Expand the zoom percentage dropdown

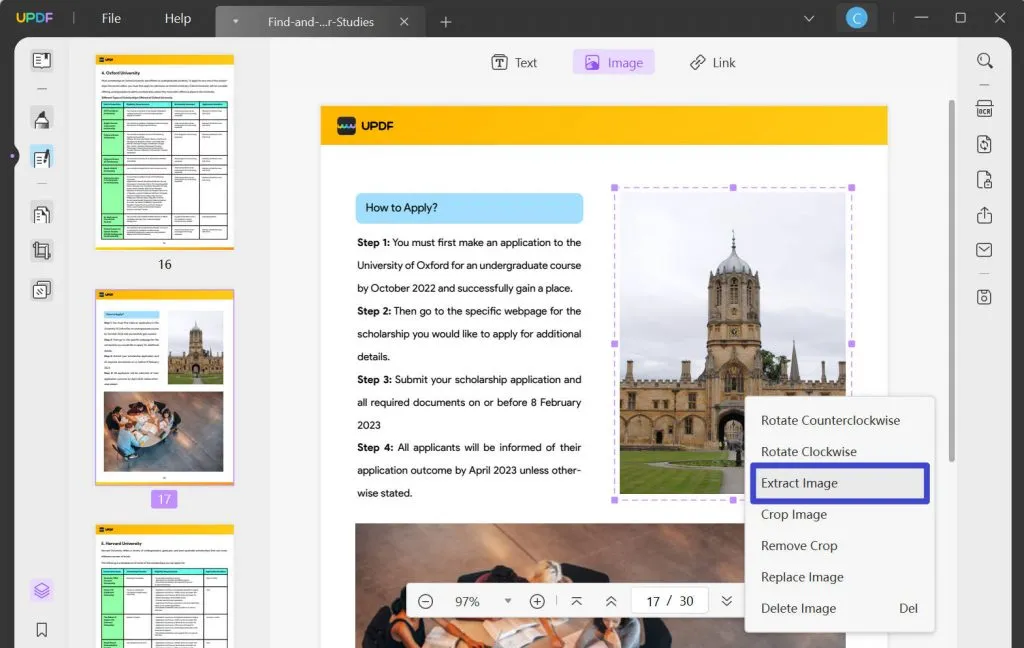coord(508,601)
